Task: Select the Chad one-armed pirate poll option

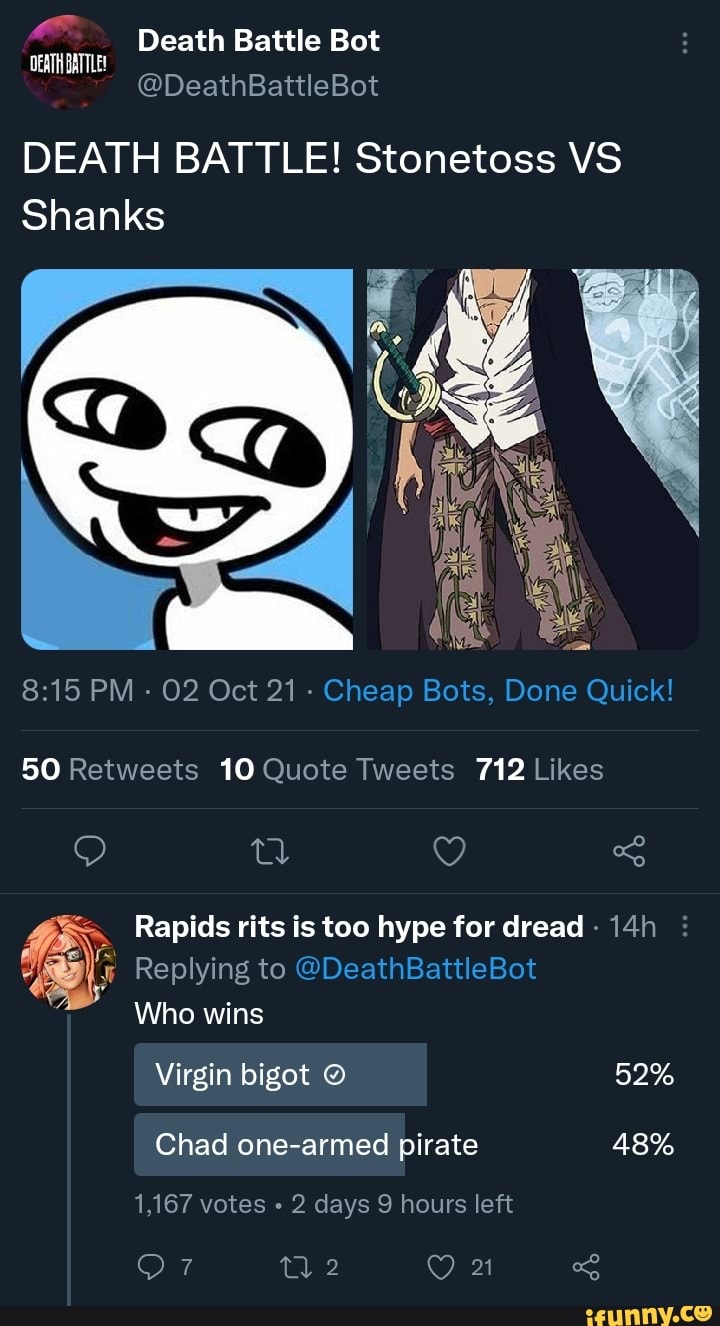Action: (404, 1144)
